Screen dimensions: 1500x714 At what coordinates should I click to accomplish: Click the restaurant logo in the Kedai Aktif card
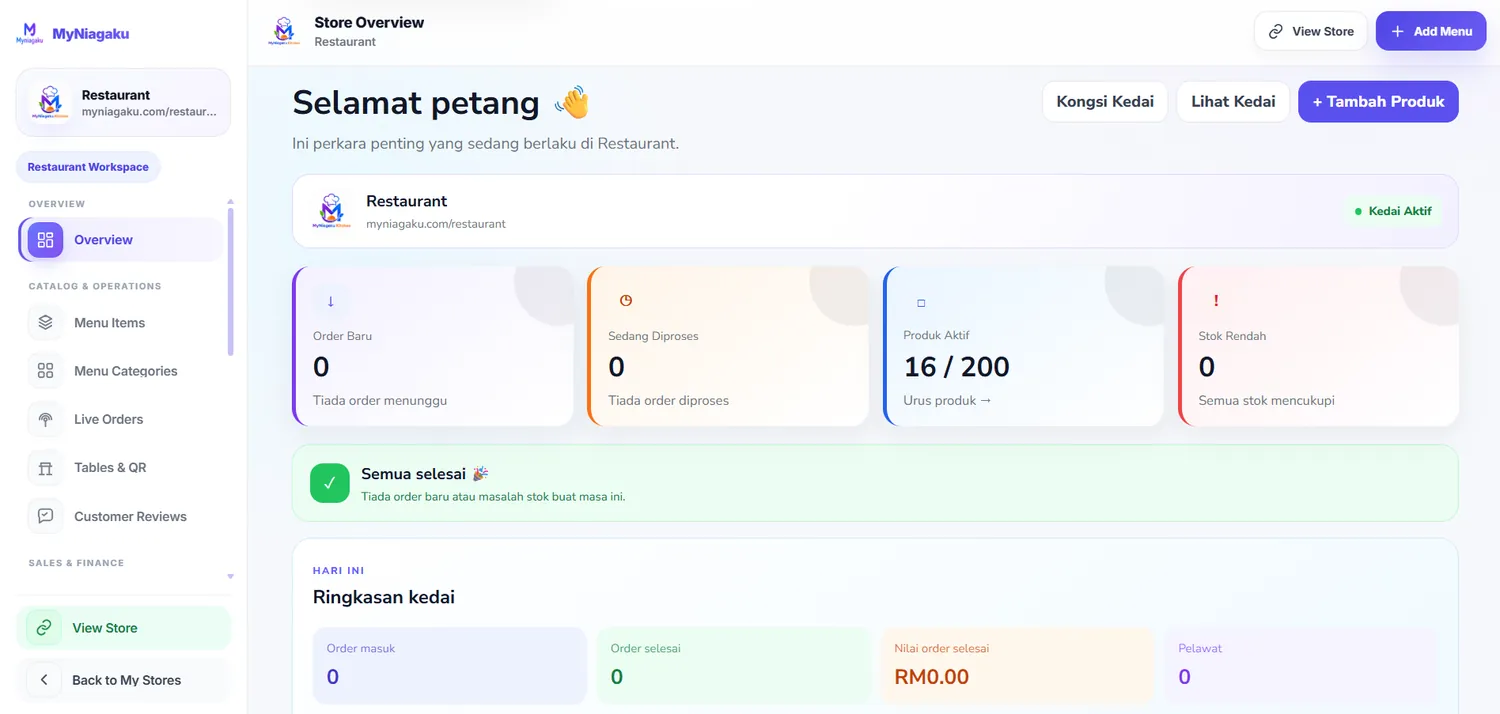coord(331,211)
